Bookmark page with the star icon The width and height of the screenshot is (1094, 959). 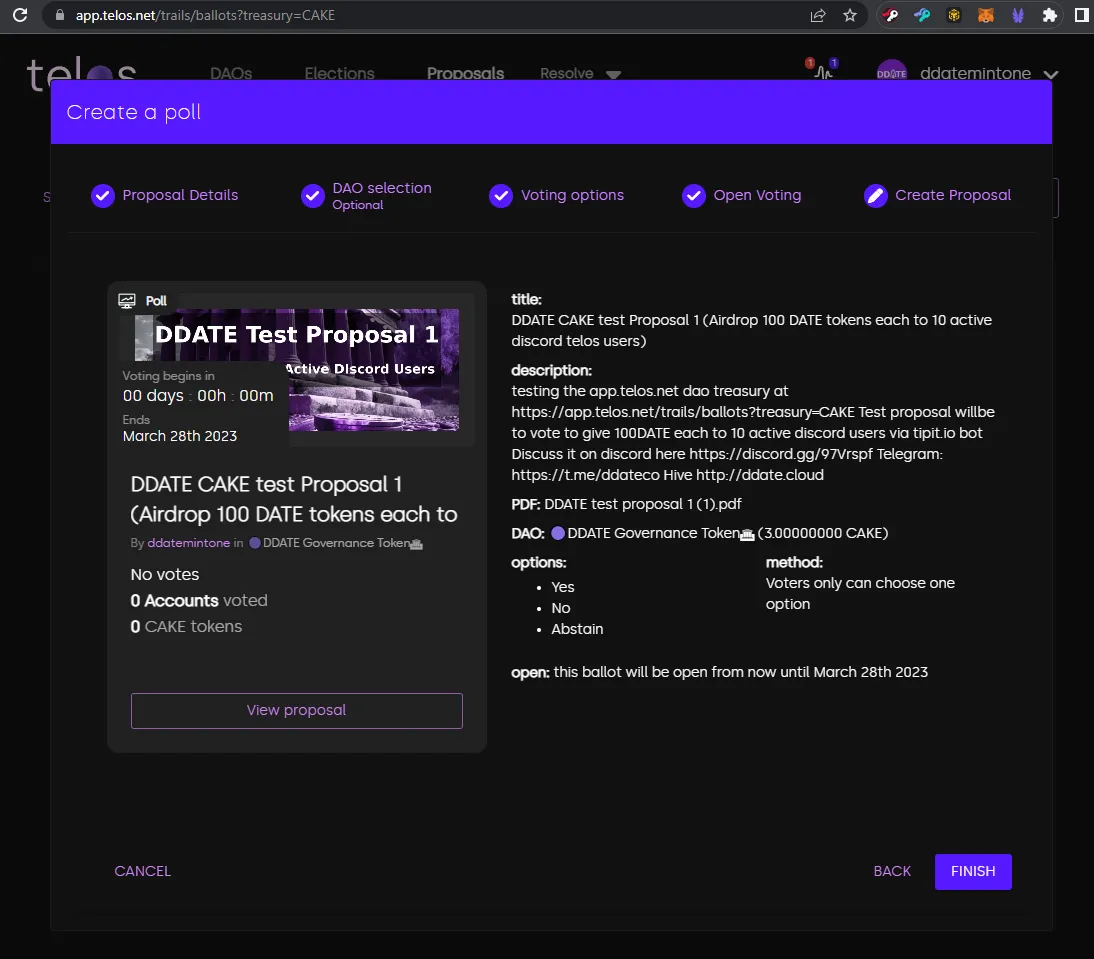tap(850, 15)
